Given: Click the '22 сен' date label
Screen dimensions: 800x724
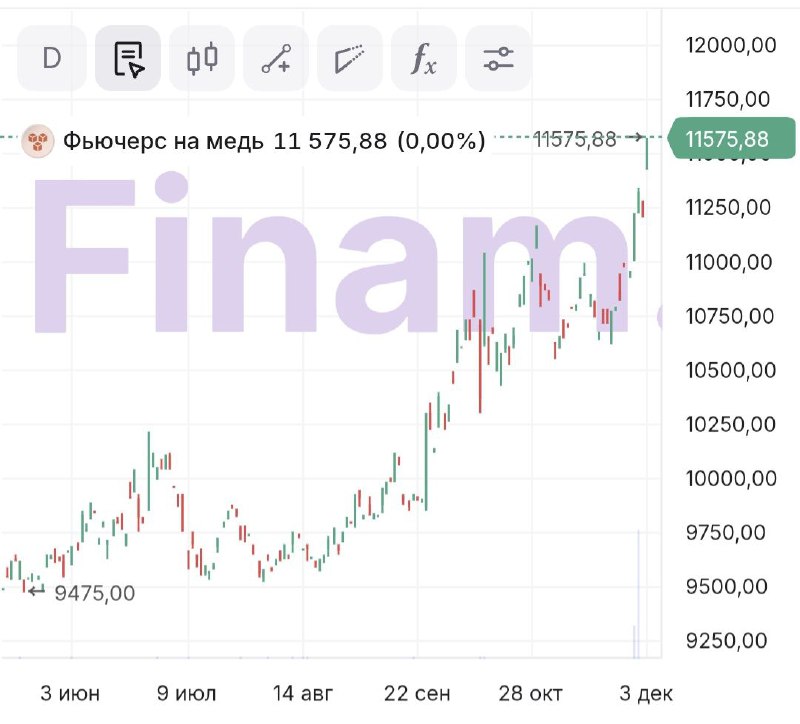Looking at the screenshot, I should 419,693.
